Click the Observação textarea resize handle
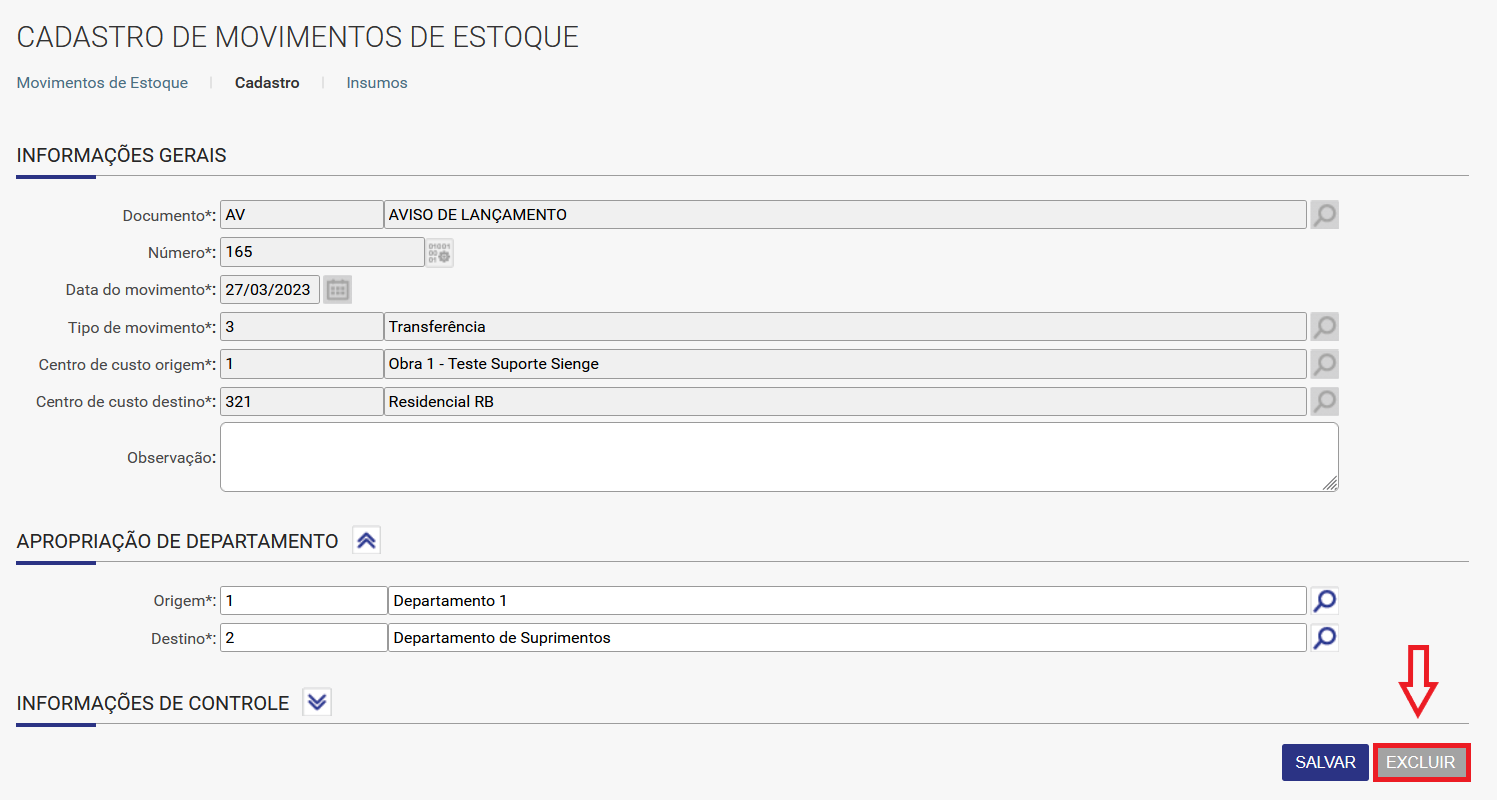The height and width of the screenshot is (800, 1497). pyautogui.click(x=1330, y=483)
